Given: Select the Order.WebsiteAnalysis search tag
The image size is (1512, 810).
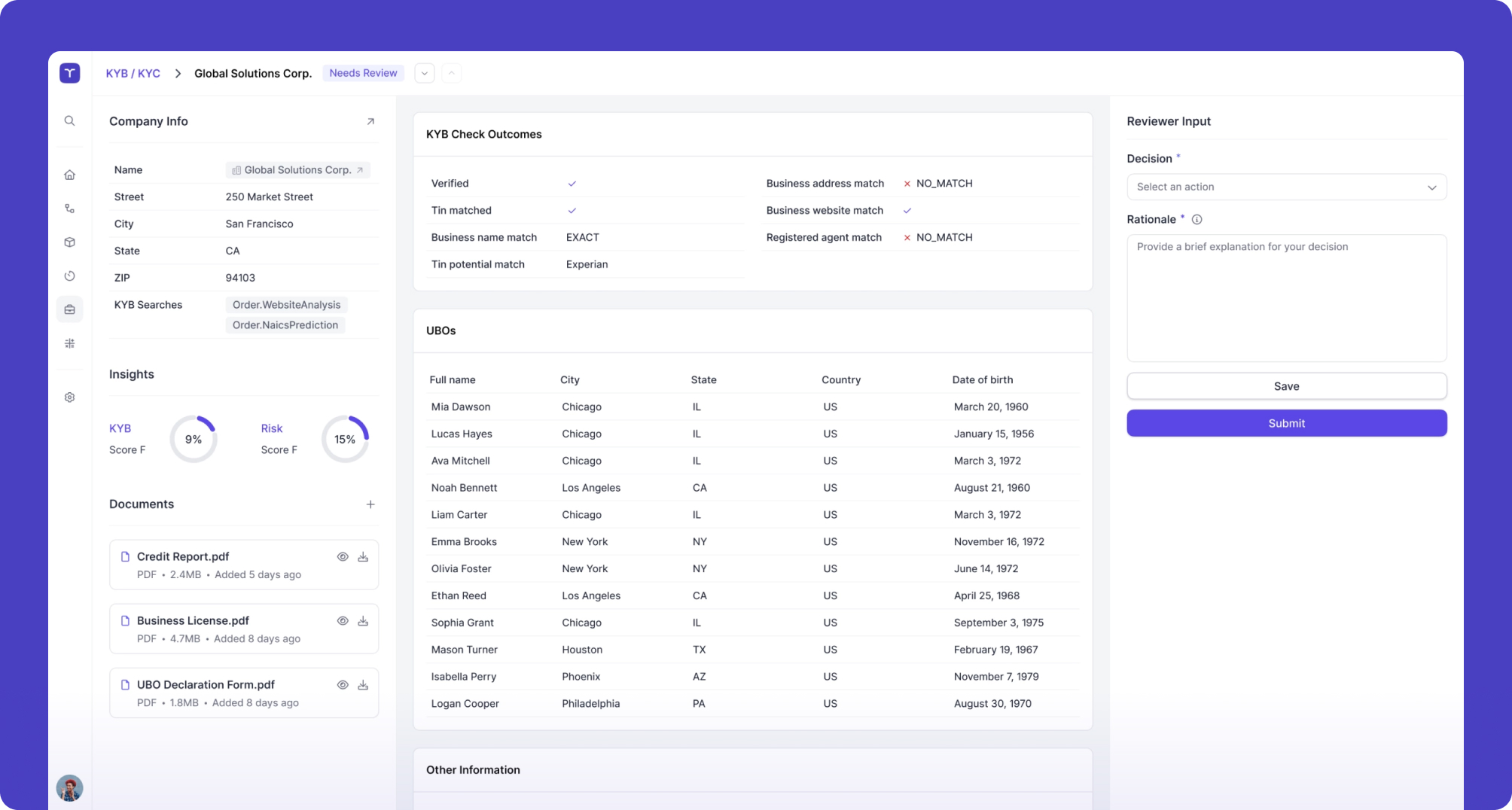Looking at the screenshot, I should (286, 305).
